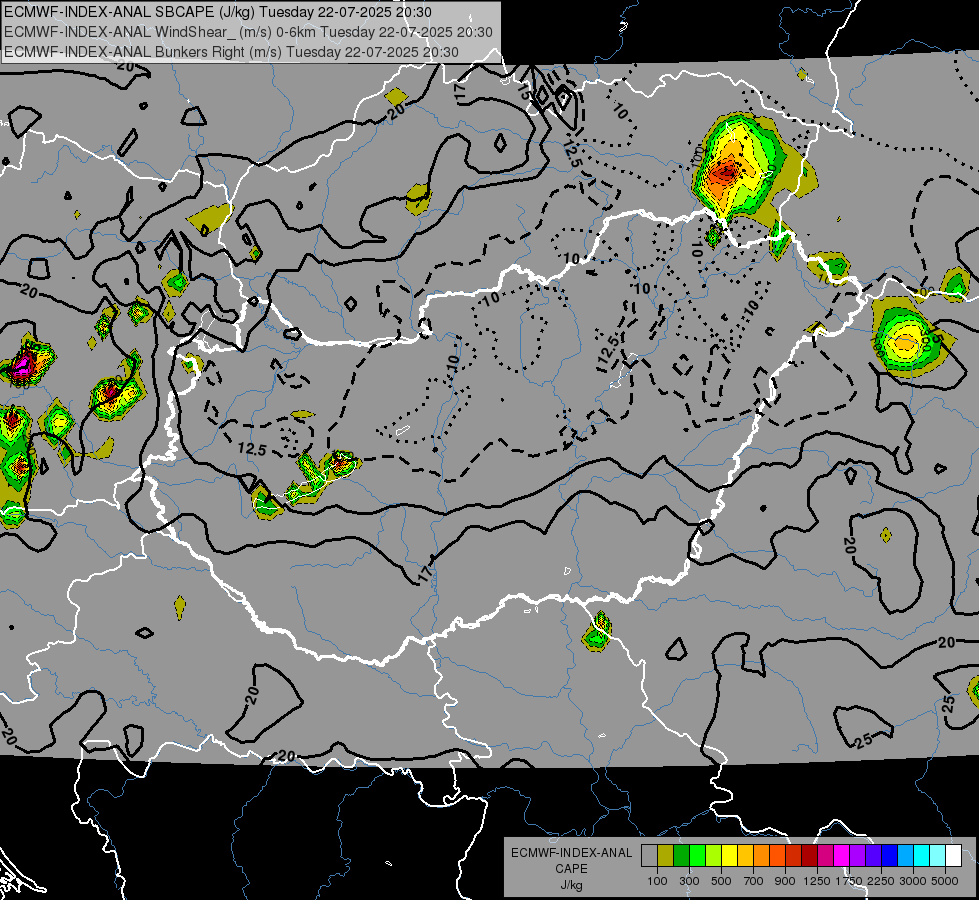Click the ECMWF-INDEX-ANAL legend title

571,853
